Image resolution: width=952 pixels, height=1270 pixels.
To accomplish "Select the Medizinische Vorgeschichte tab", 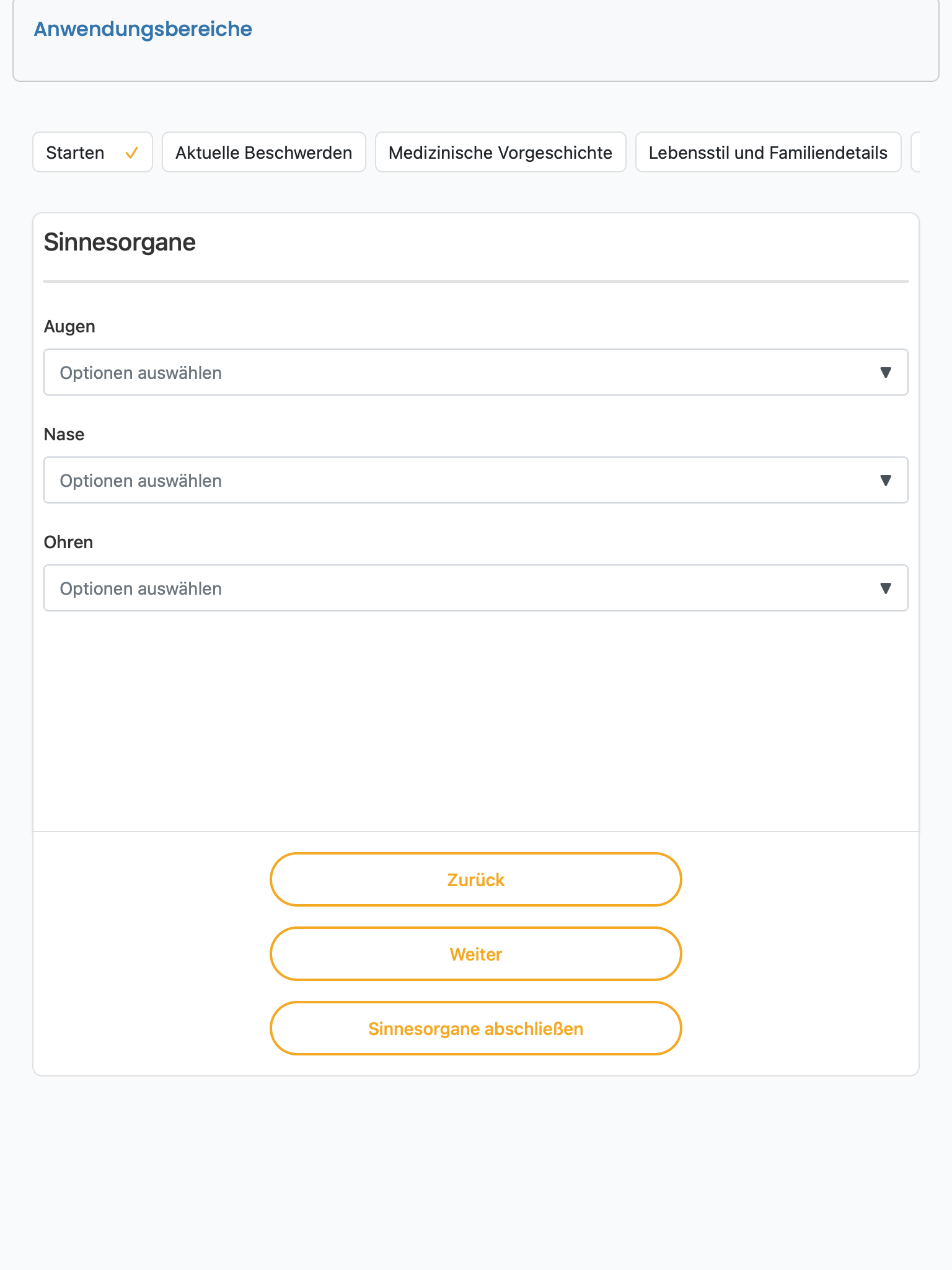I will click(501, 152).
